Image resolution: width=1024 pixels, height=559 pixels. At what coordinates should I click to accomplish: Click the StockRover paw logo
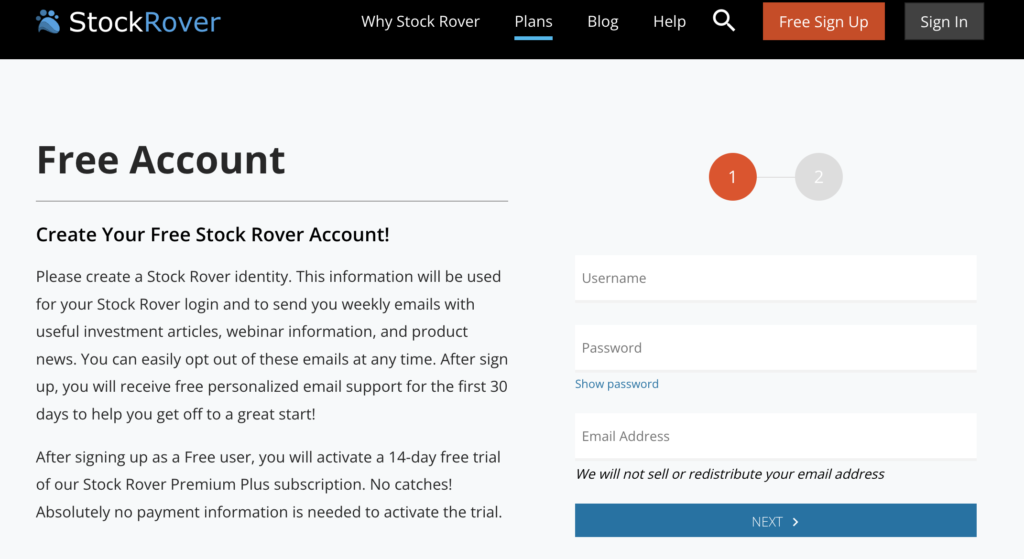click(x=48, y=22)
